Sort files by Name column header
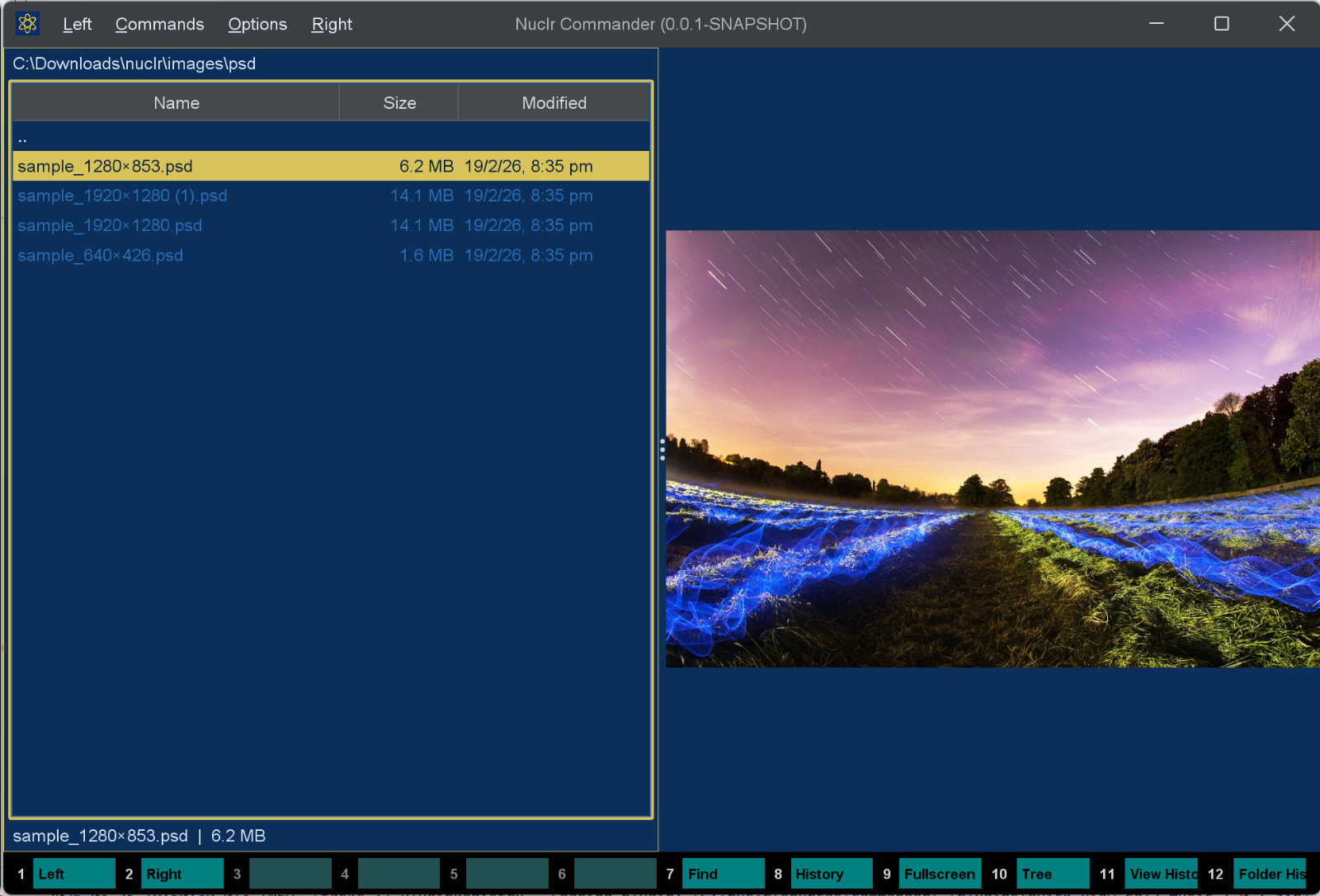 coord(176,103)
